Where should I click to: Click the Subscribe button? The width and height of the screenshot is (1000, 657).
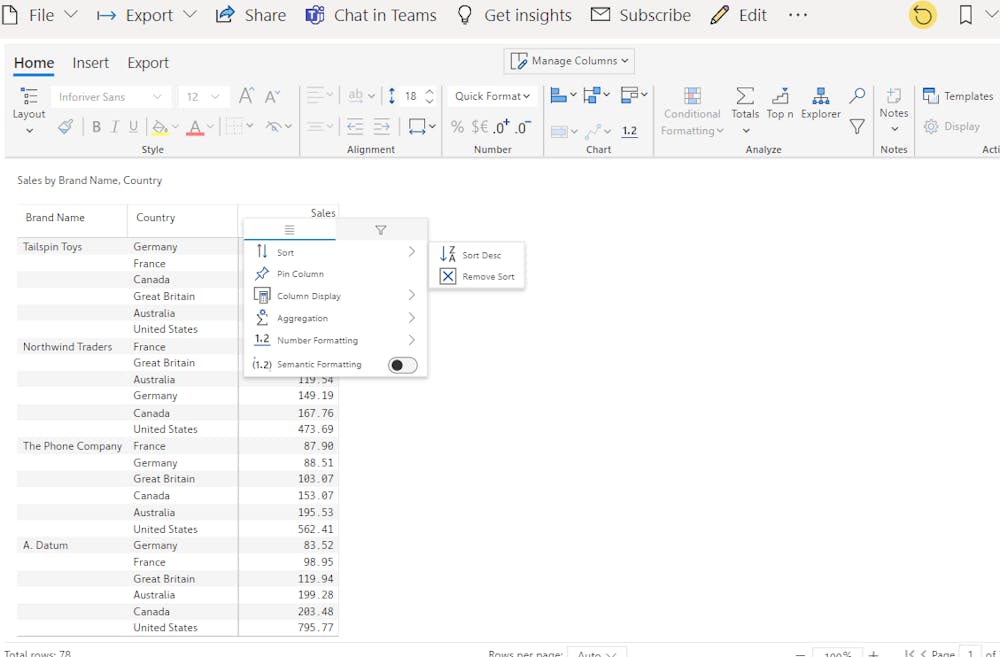tap(640, 15)
